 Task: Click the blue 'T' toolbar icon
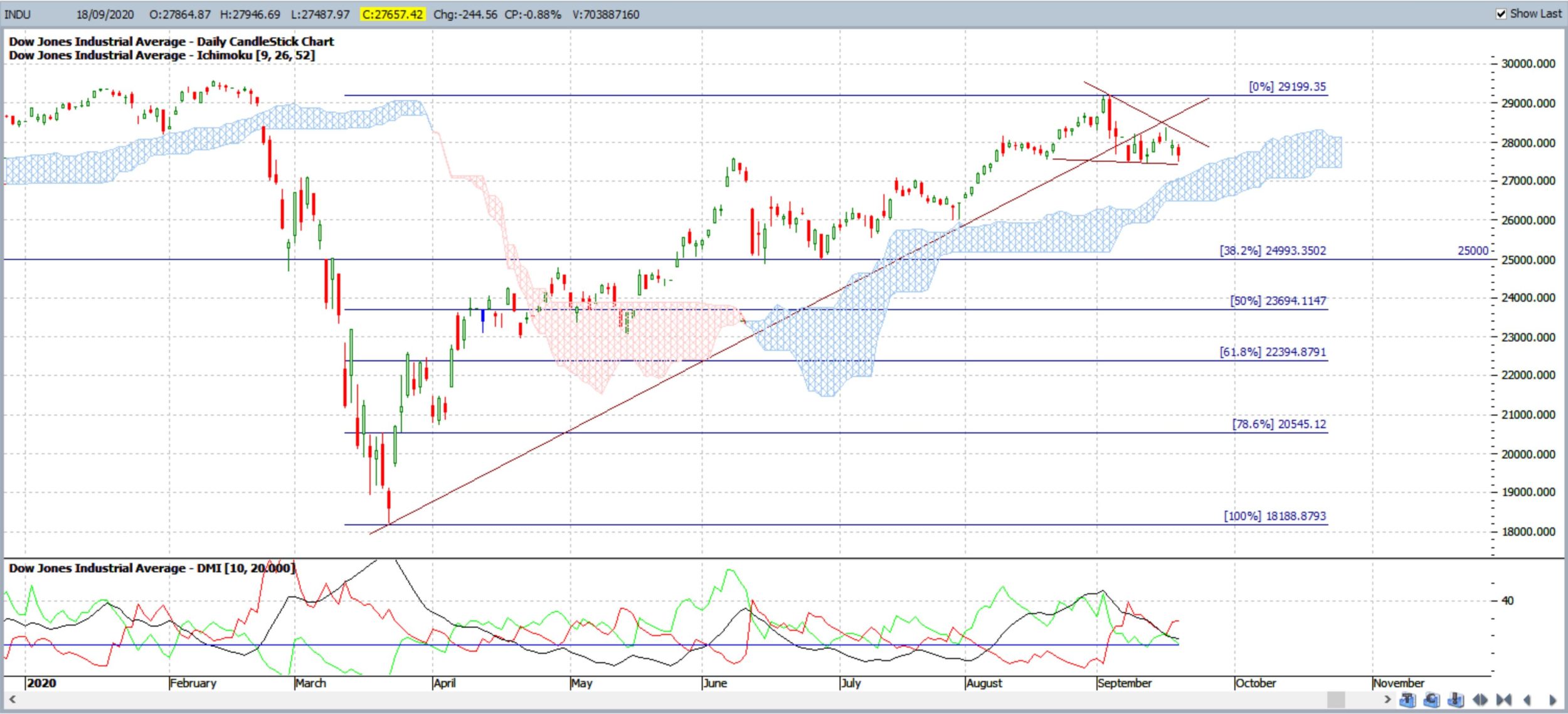point(1407,700)
